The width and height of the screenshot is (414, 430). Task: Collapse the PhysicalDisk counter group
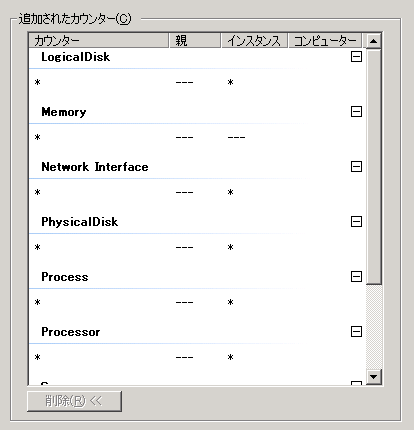[356, 222]
